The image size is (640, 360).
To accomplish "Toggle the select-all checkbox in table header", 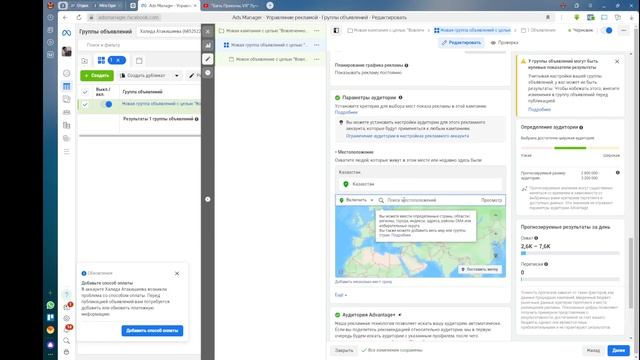I will pyautogui.click(x=85, y=92).
